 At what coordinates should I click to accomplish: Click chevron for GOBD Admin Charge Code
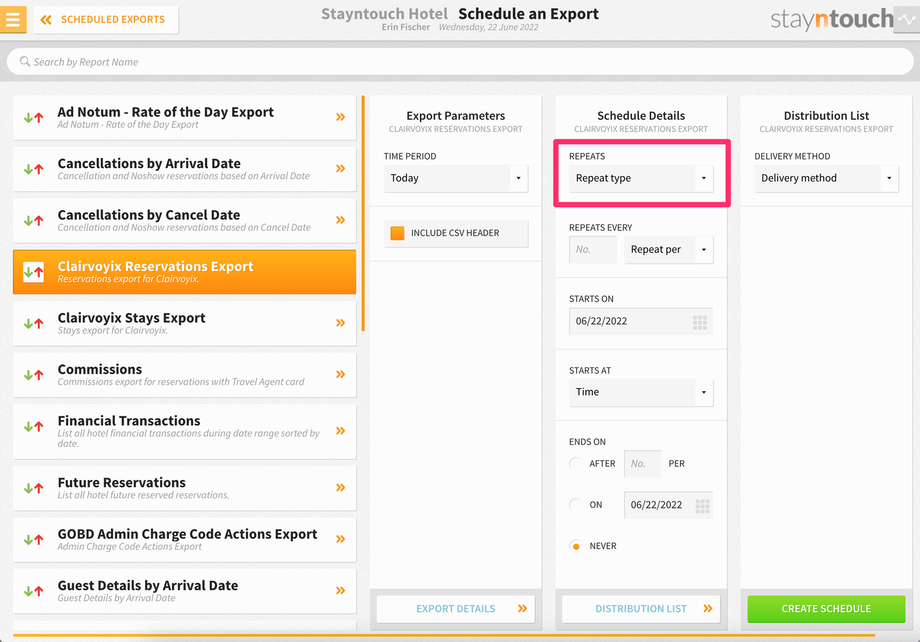tap(340, 539)
